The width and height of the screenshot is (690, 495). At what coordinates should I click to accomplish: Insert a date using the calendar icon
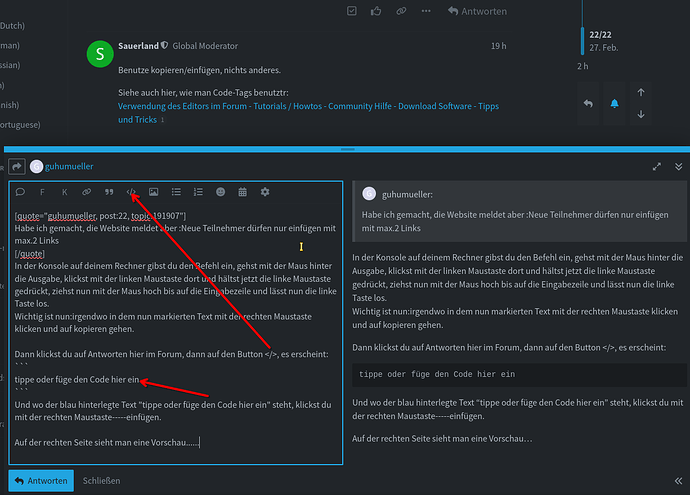point(242,191)
